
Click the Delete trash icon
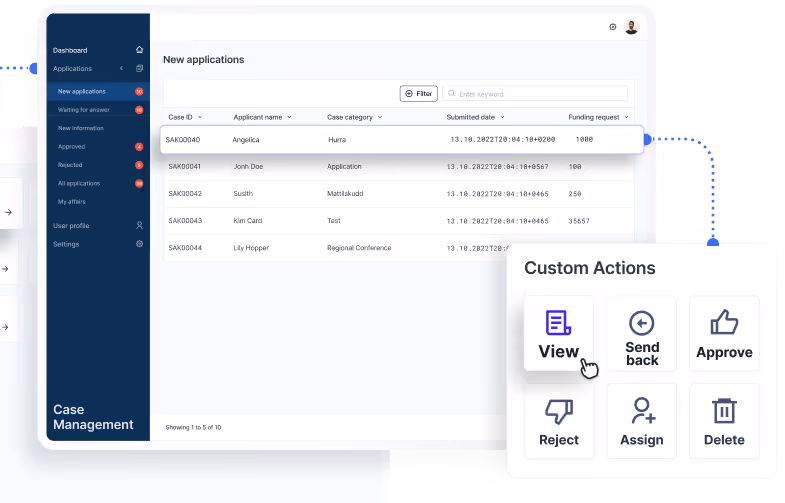tap(724, 410)
